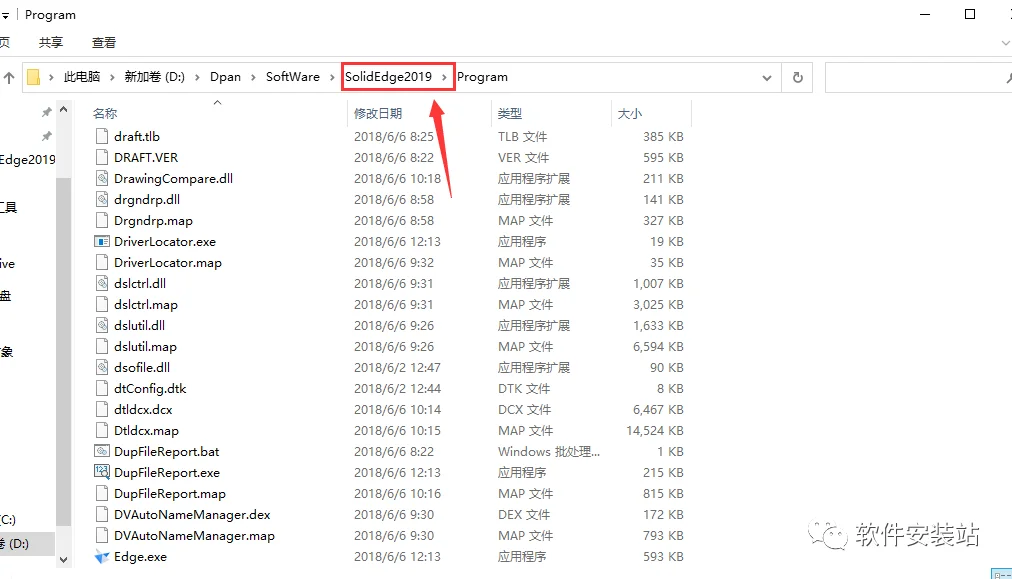Open the quick access toolbar dropdown
The image size is (1012, 579).
pos(5,15)
